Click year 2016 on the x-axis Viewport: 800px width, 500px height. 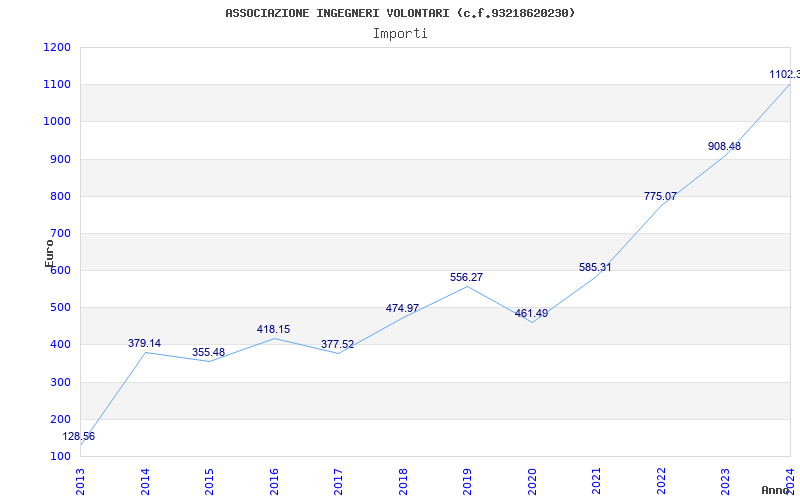[274, 481]
